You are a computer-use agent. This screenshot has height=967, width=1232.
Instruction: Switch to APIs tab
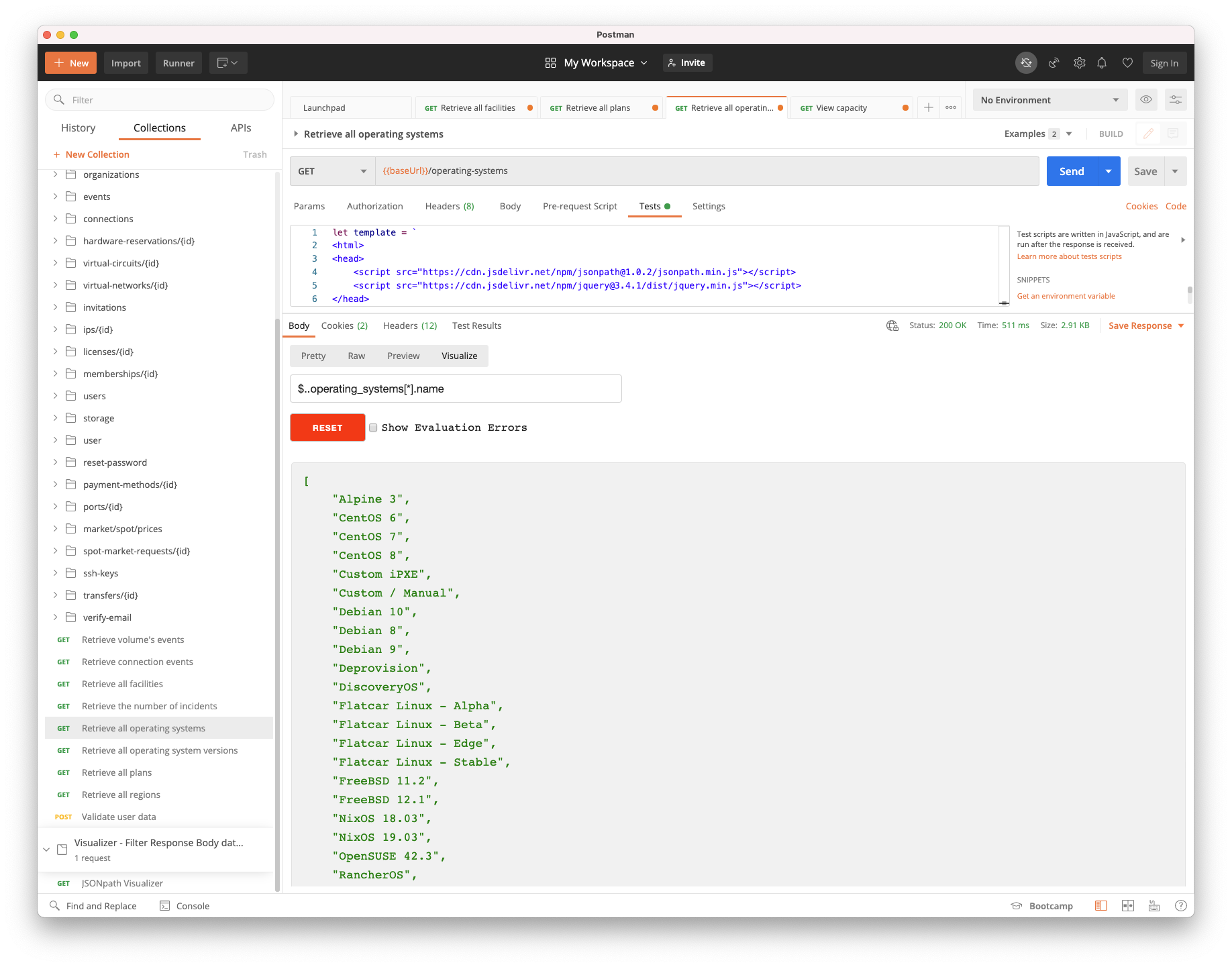(x=241, y=128)
